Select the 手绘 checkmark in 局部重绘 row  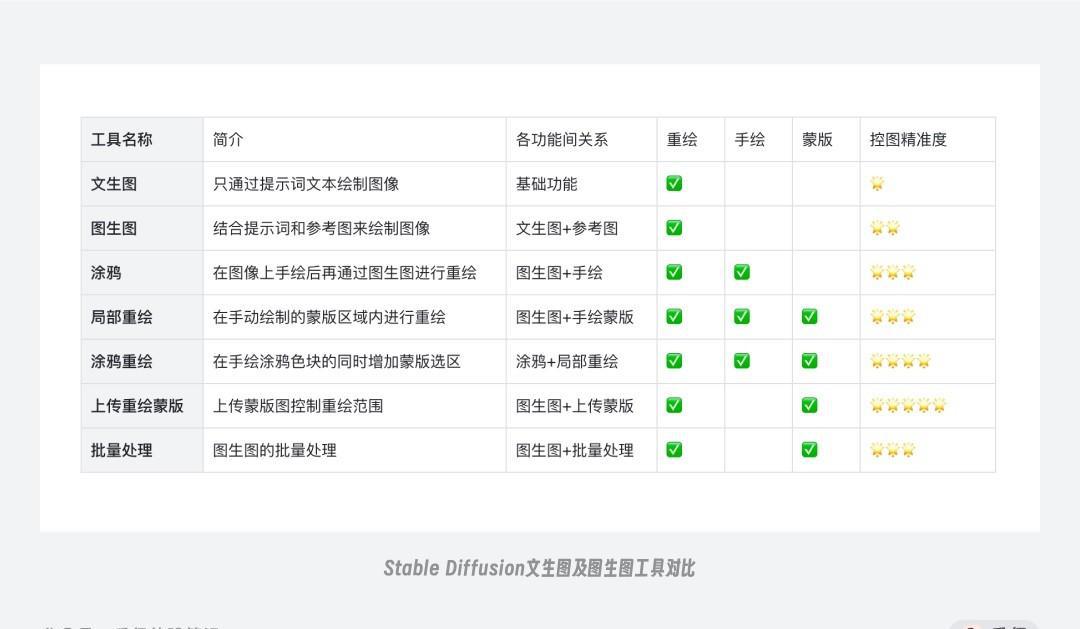pyautogui.click(x=742, y=316)
